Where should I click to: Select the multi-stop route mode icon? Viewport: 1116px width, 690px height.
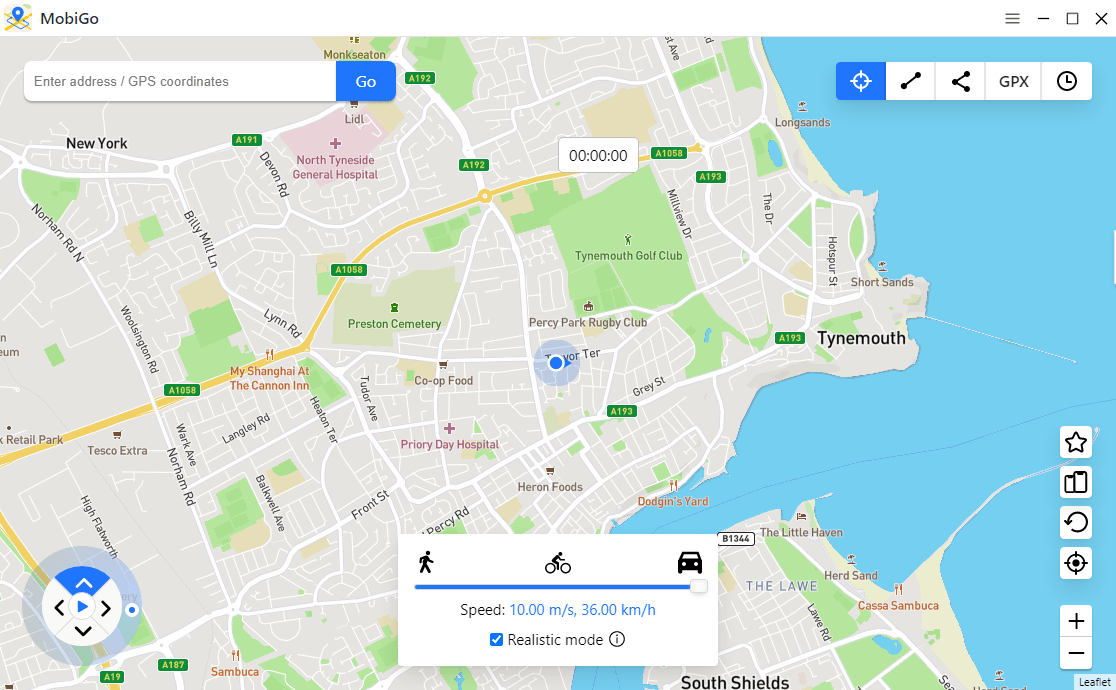click(x=960, y=81)
